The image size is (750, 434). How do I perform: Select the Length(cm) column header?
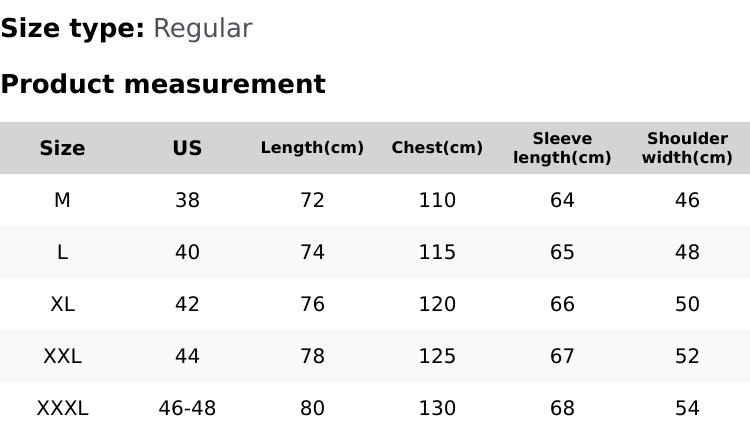coord(312,148)
